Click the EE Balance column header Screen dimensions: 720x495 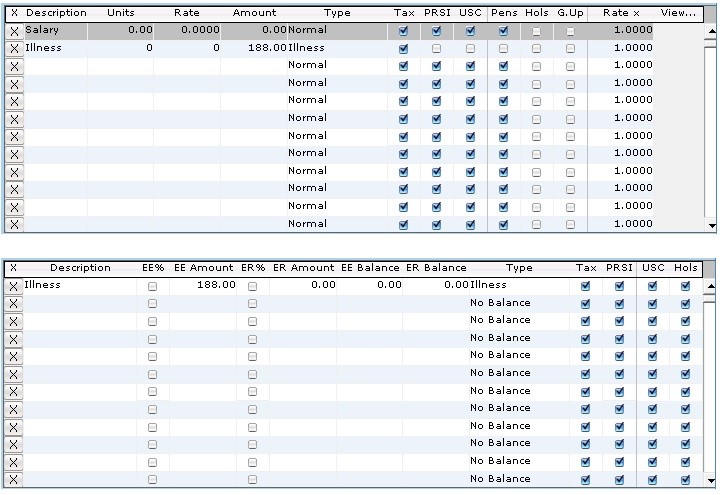pos(370,268)
